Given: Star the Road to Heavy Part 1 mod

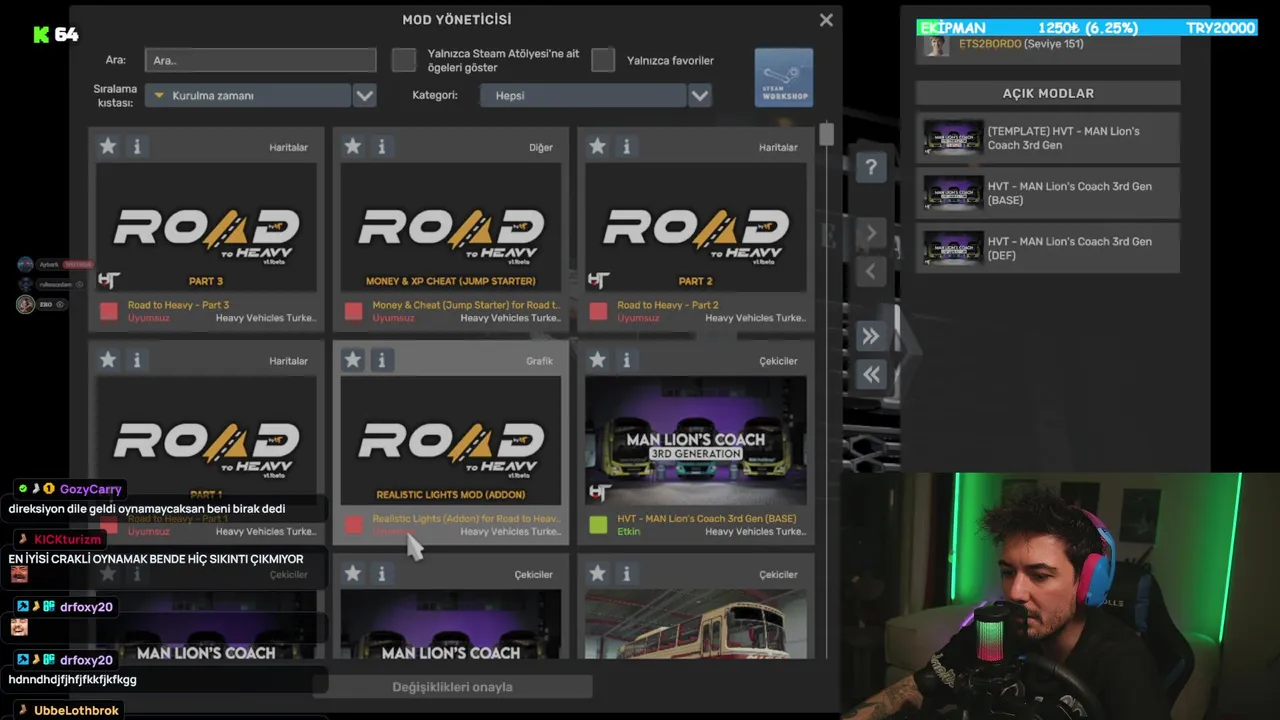Looking at the screenshot, I should pyautogui.click(x=108, y=360).
